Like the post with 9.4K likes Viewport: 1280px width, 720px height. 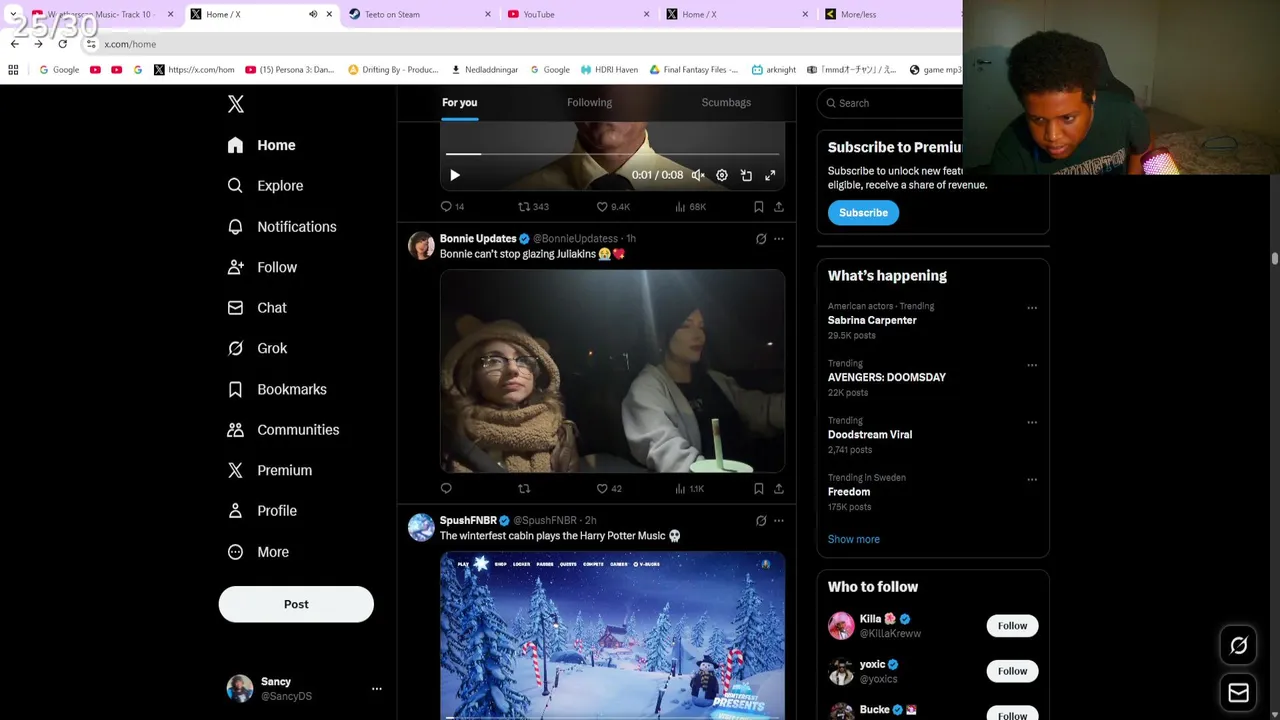(x=613, y=207)
